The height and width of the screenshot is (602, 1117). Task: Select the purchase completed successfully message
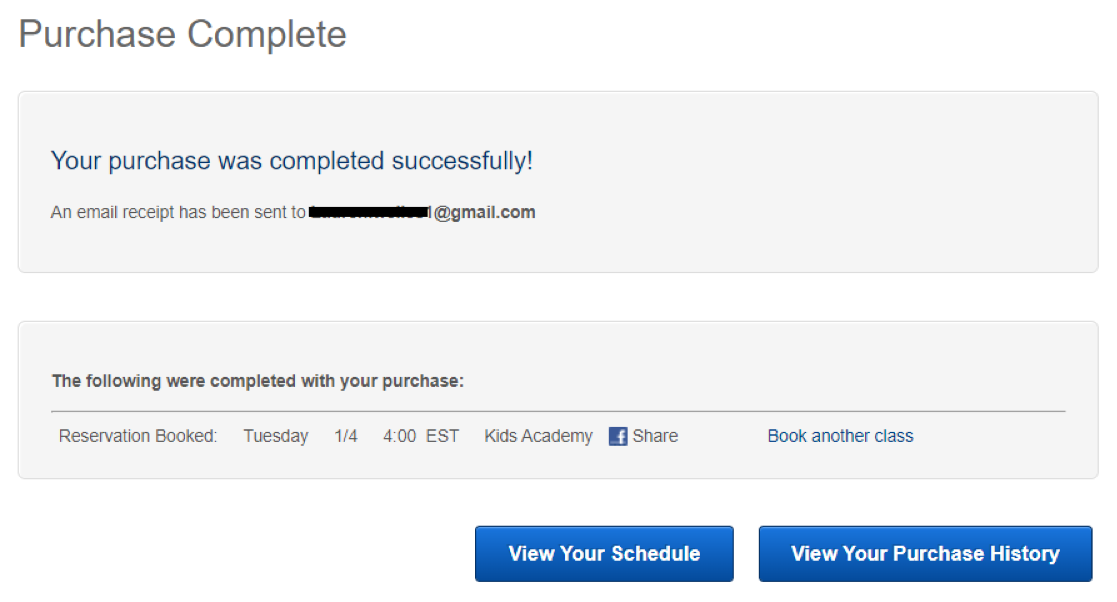pyautogui.click(x=291, y=161)
